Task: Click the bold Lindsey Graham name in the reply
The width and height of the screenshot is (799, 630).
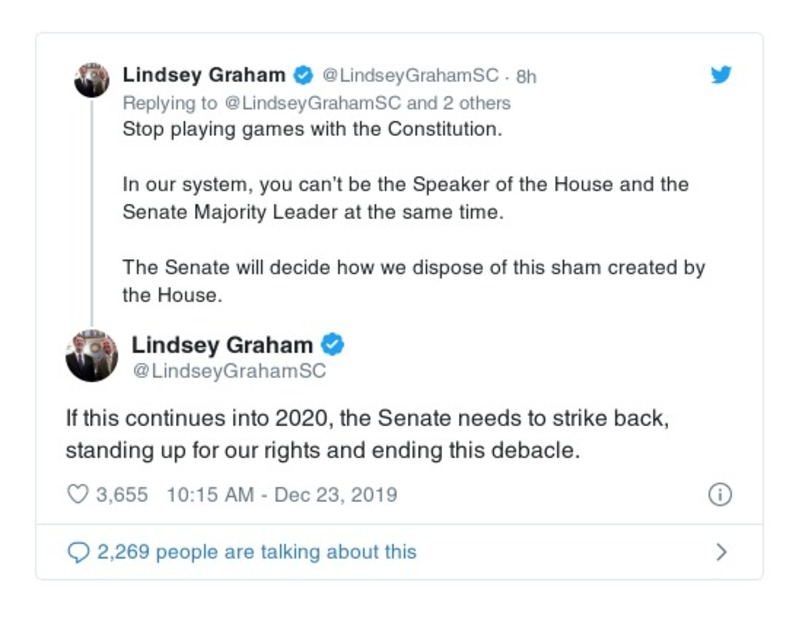Action: click(205, 75)
